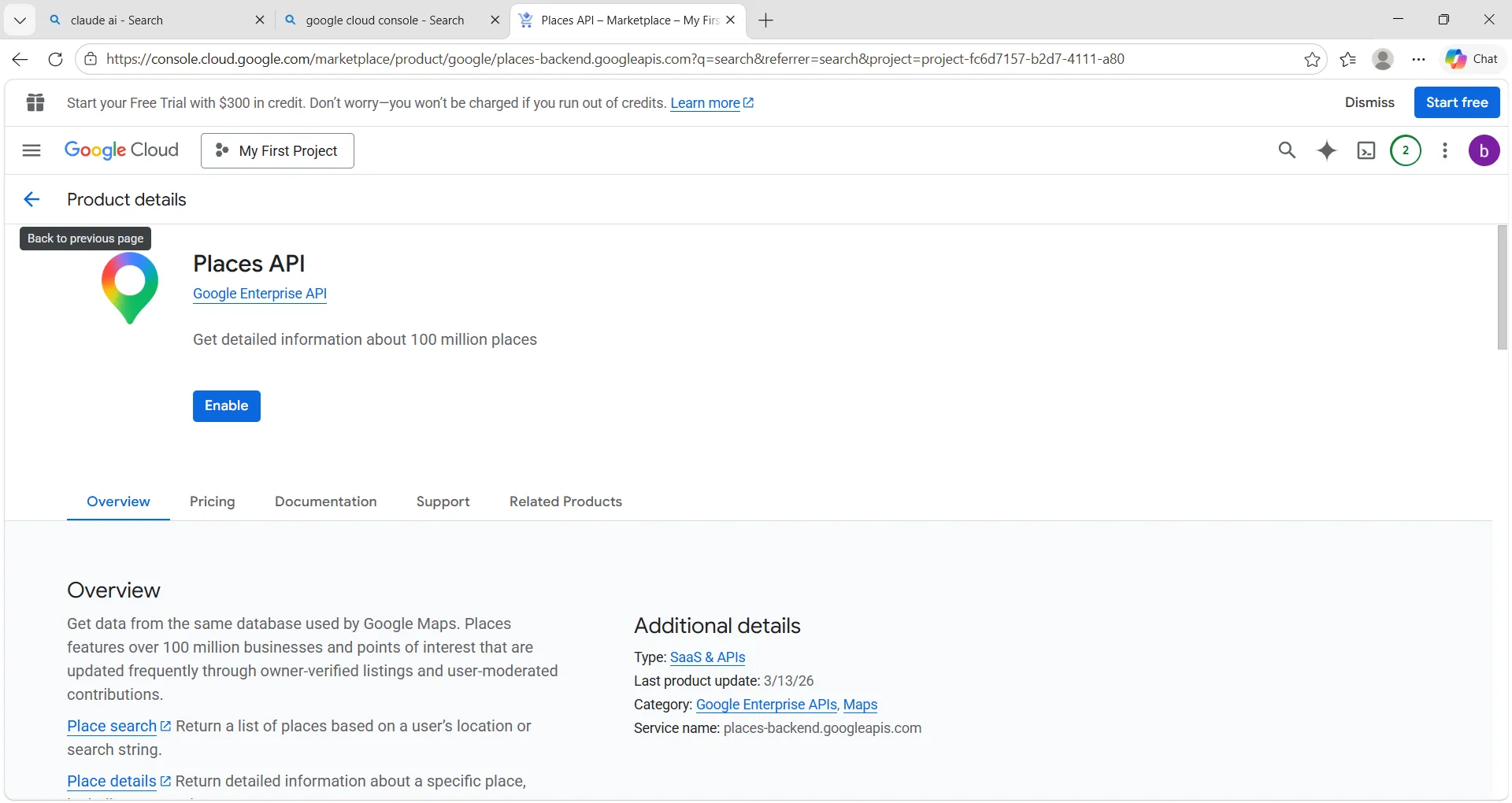
Task: Click the purple account avatar 'b'
Action: (1484, 150)
